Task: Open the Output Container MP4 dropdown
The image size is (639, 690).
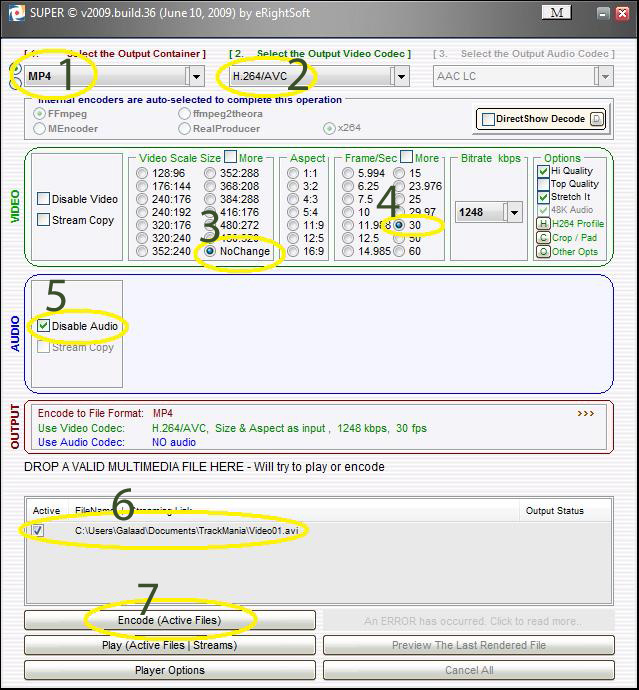Action: point(196,77)
